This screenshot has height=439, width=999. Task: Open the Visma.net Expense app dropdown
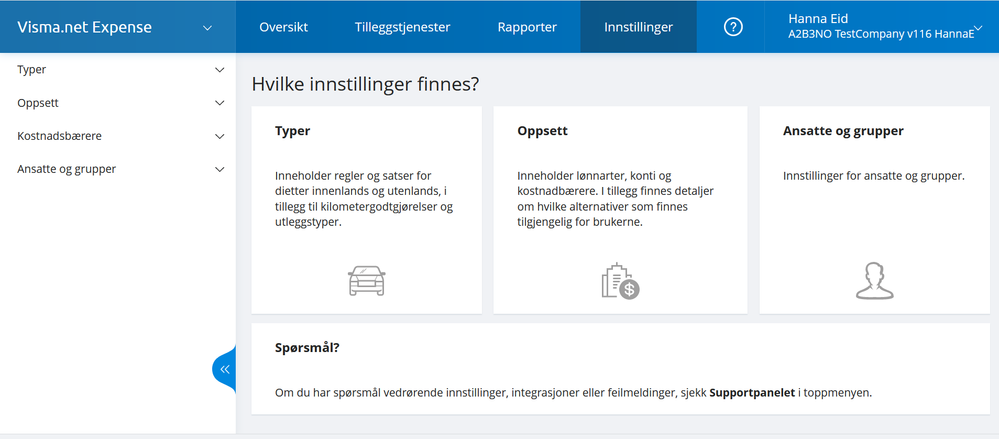click(x=118, y=27)
